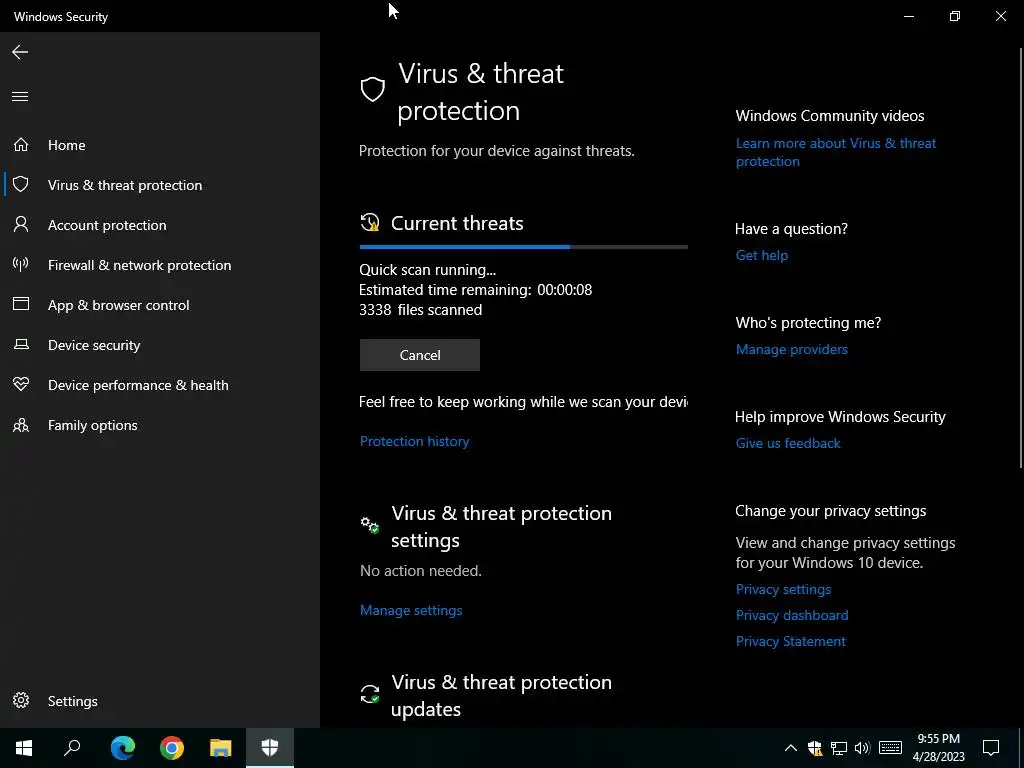Click the shield icon beside Virus & threat protection in sidebar
Screen dimensions: 1024x768
coord(21,184)
